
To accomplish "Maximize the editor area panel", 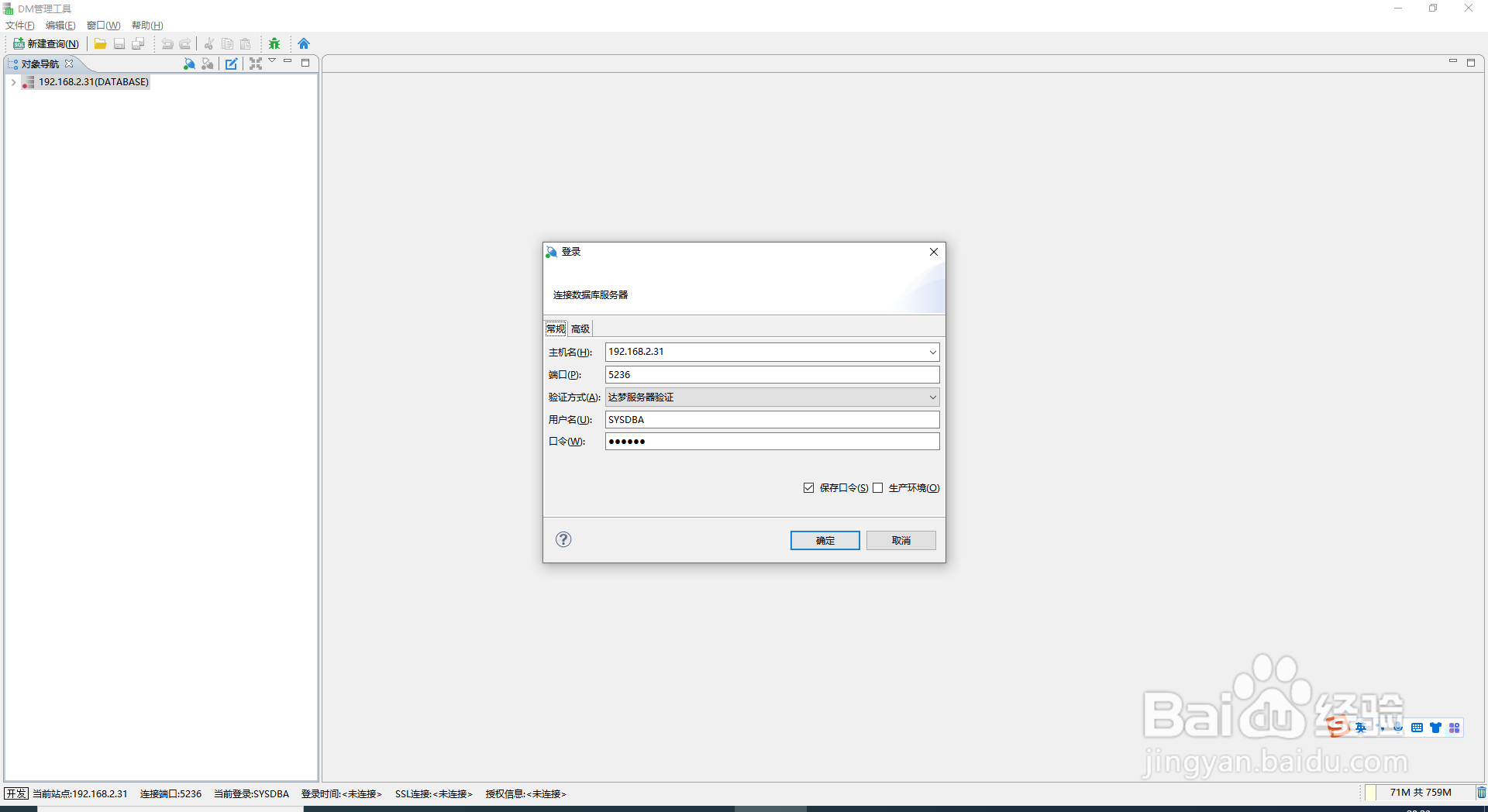I will pyautogui.click(x=1471, y=63).
